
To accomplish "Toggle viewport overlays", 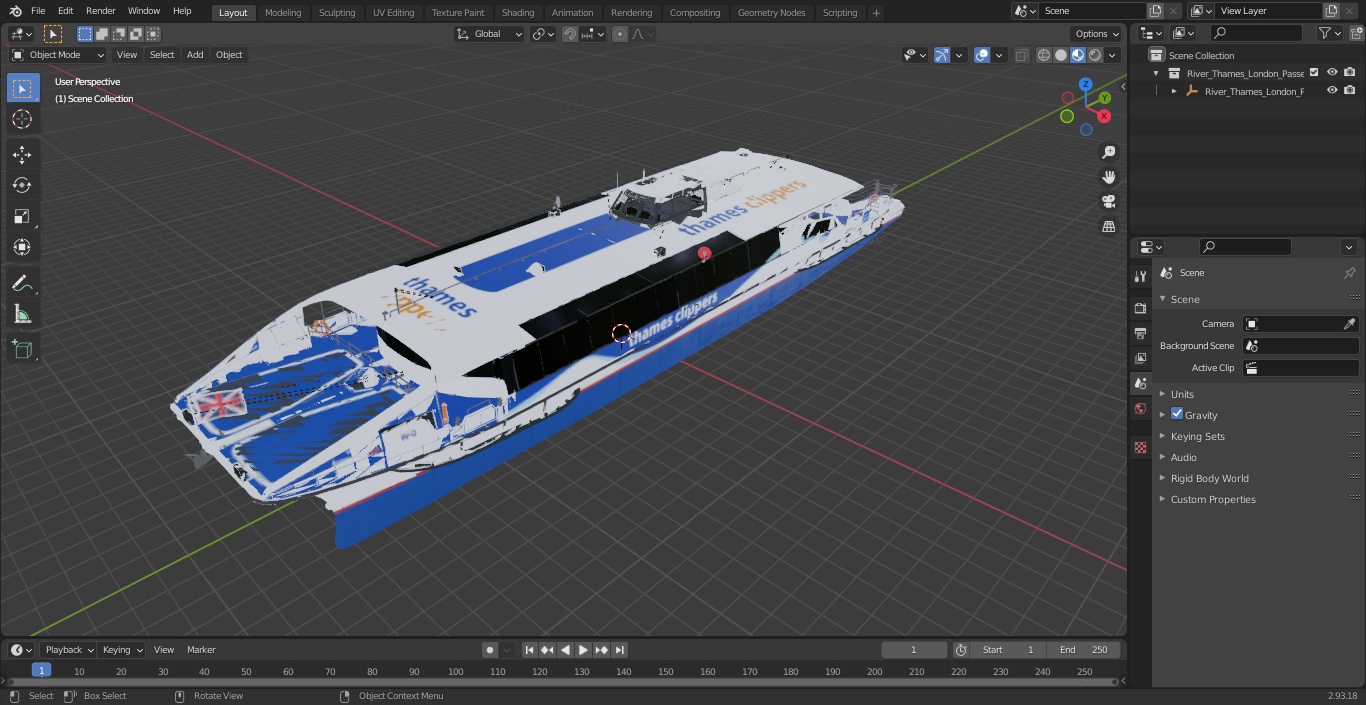I will tap(982, 56).
